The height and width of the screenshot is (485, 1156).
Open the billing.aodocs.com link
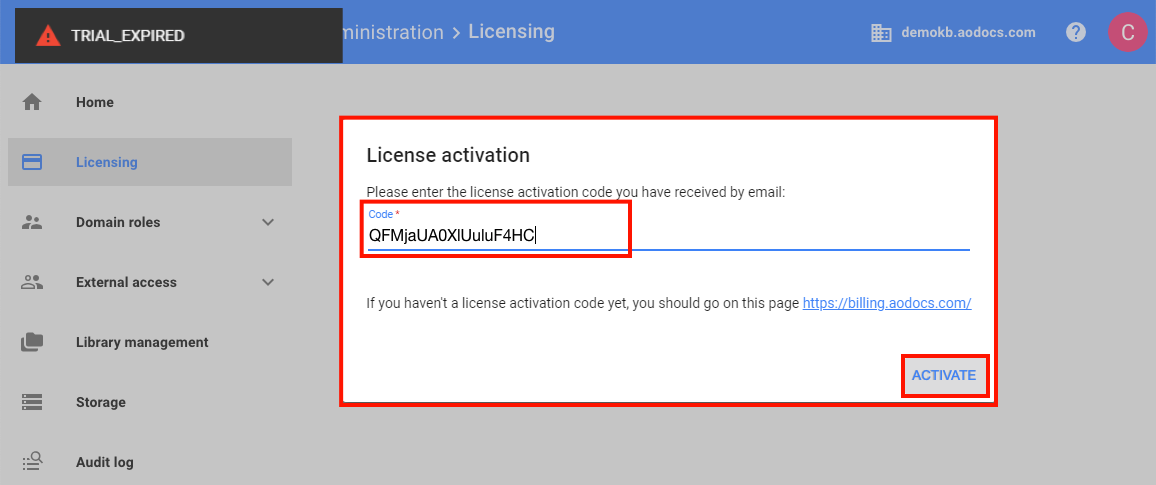[x=887, y=303]
